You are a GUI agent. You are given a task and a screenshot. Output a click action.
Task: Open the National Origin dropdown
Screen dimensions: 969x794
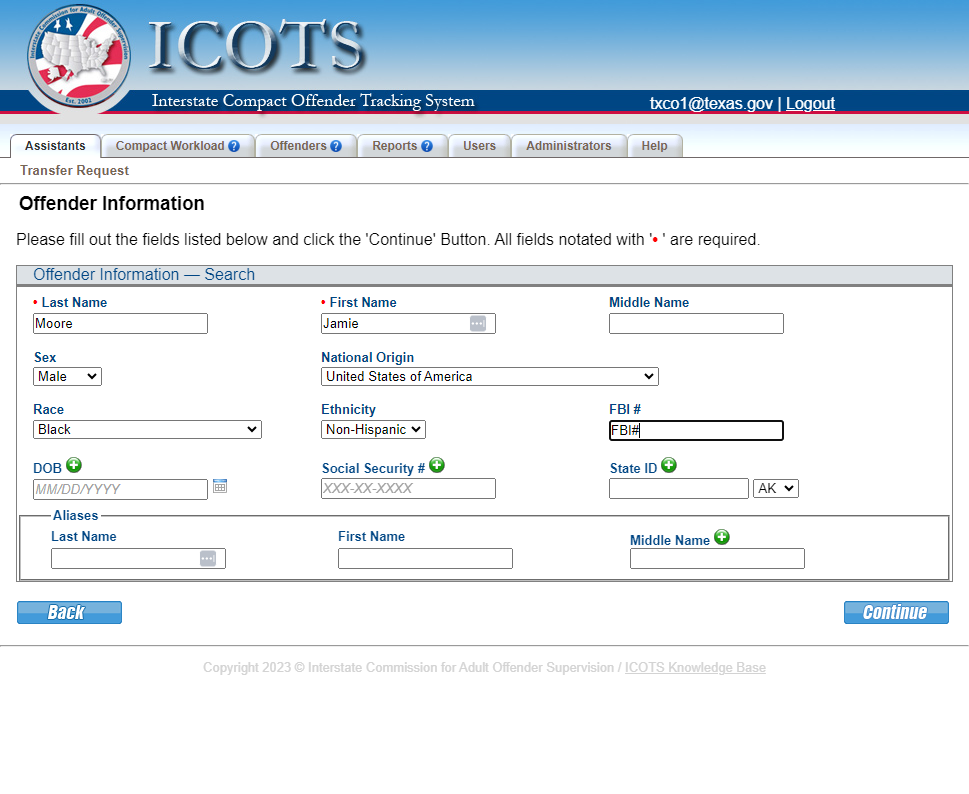coord(489,376)
